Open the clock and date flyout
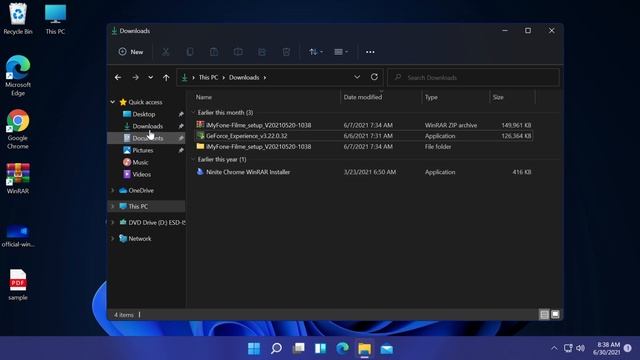Viewport: 640px width, 360px height. 607,348
